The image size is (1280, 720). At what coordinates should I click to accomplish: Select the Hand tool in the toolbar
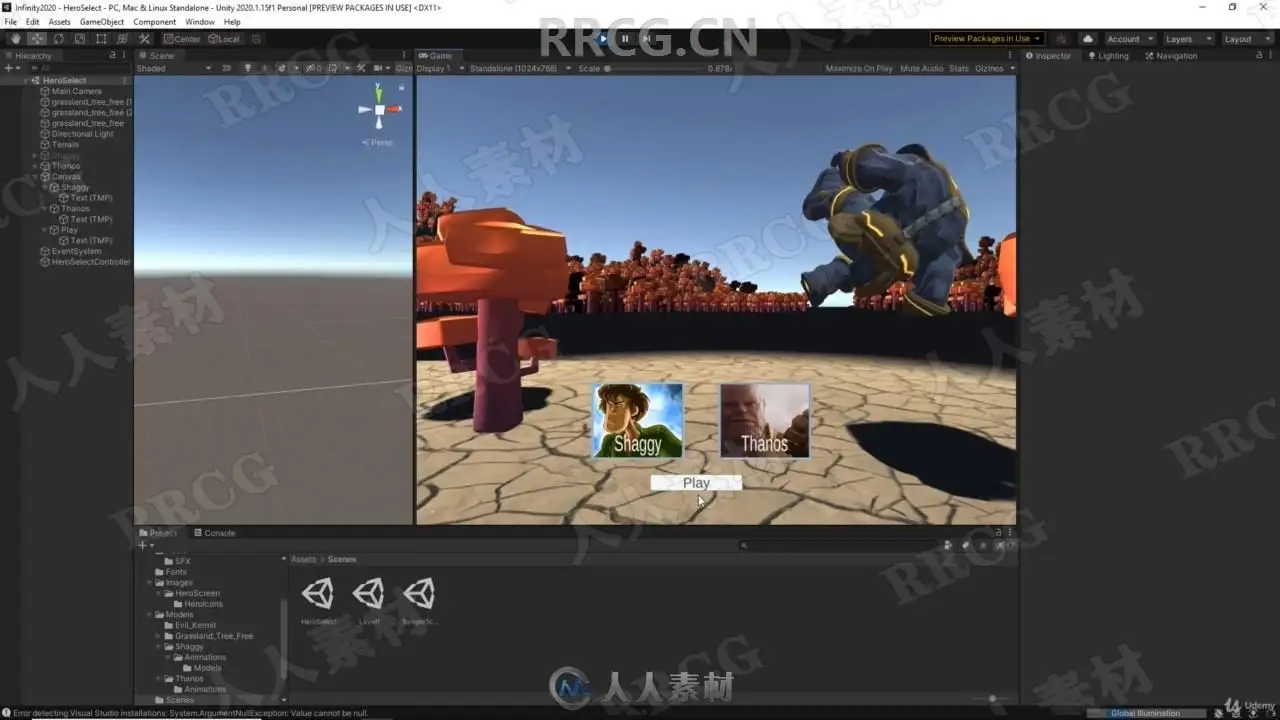16,39
